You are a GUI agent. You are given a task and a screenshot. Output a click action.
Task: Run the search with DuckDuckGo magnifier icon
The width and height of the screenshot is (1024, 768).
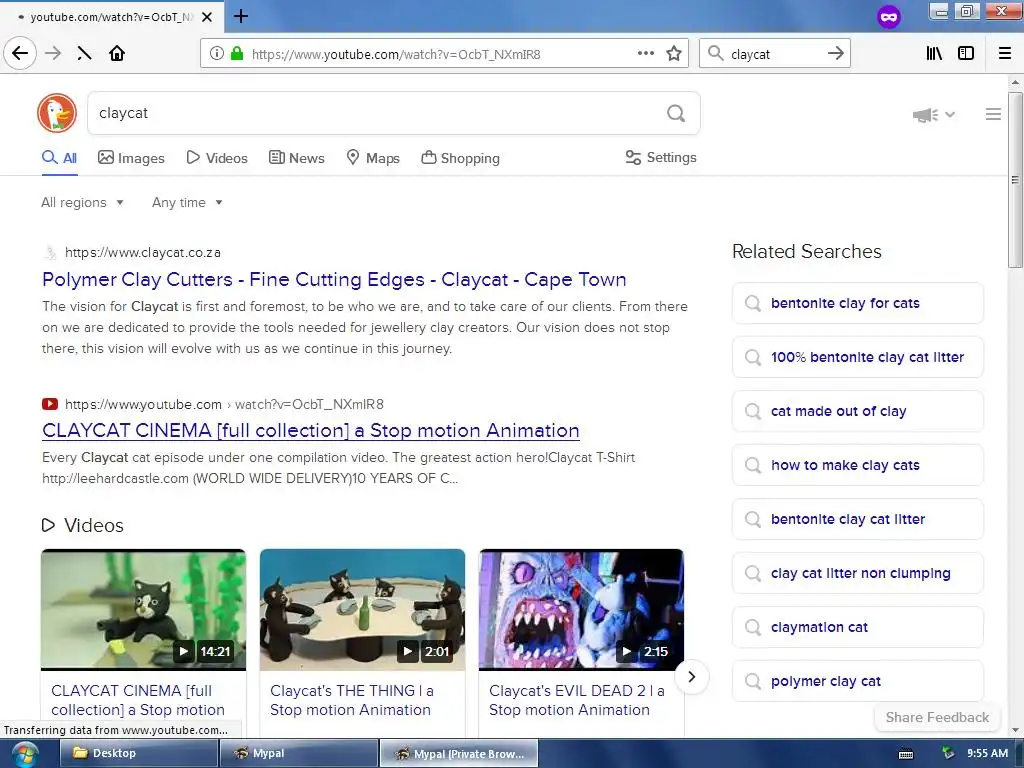pyautogui.click(x=676, y=114)
